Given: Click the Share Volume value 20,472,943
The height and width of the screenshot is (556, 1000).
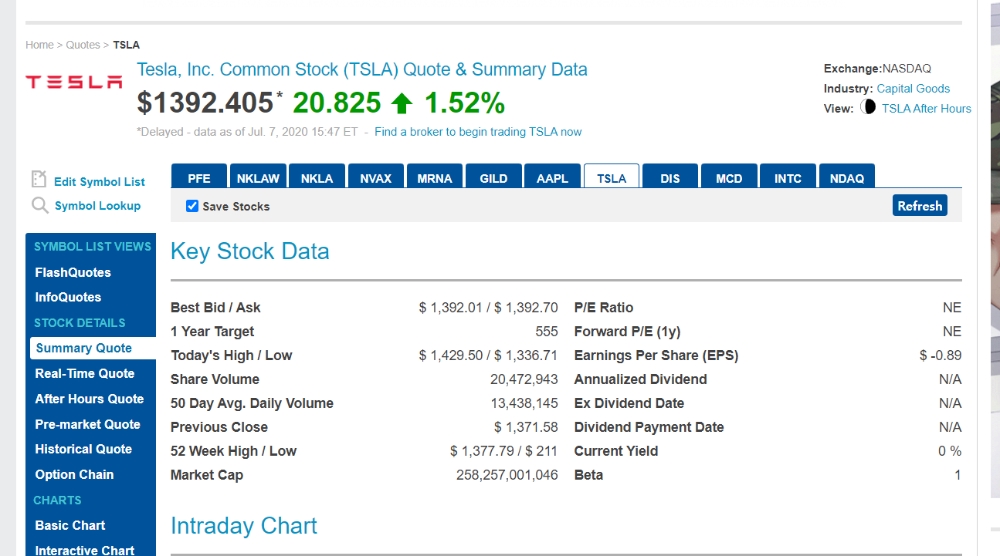Looking at the screenshot, I should point(524,379).
